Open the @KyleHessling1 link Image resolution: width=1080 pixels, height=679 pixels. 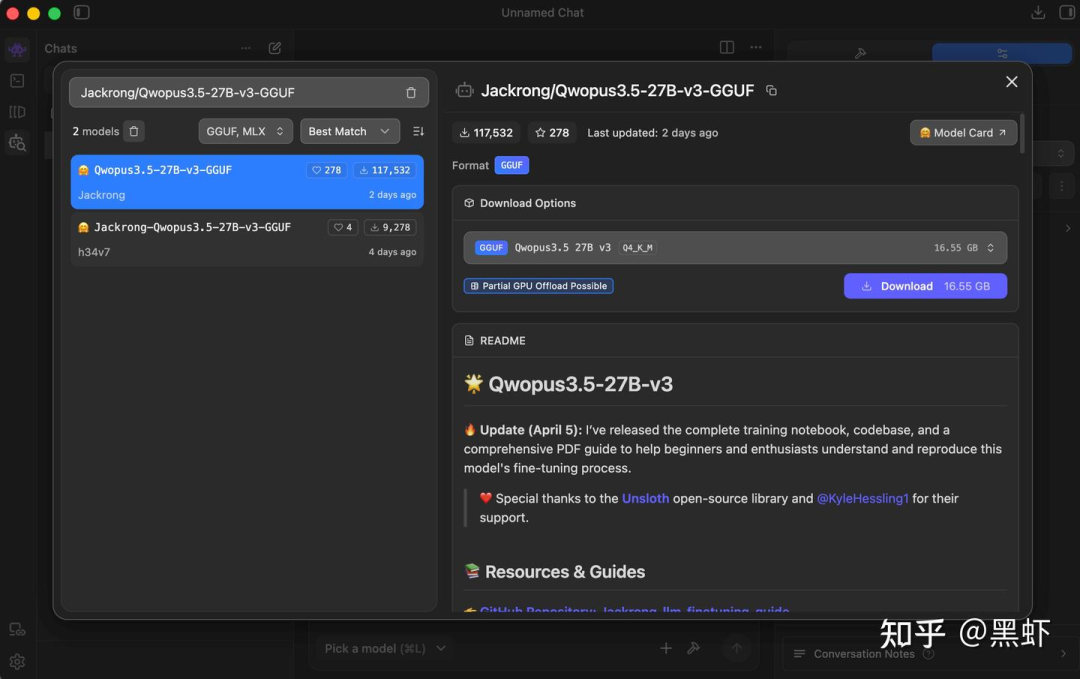[862, 499]
